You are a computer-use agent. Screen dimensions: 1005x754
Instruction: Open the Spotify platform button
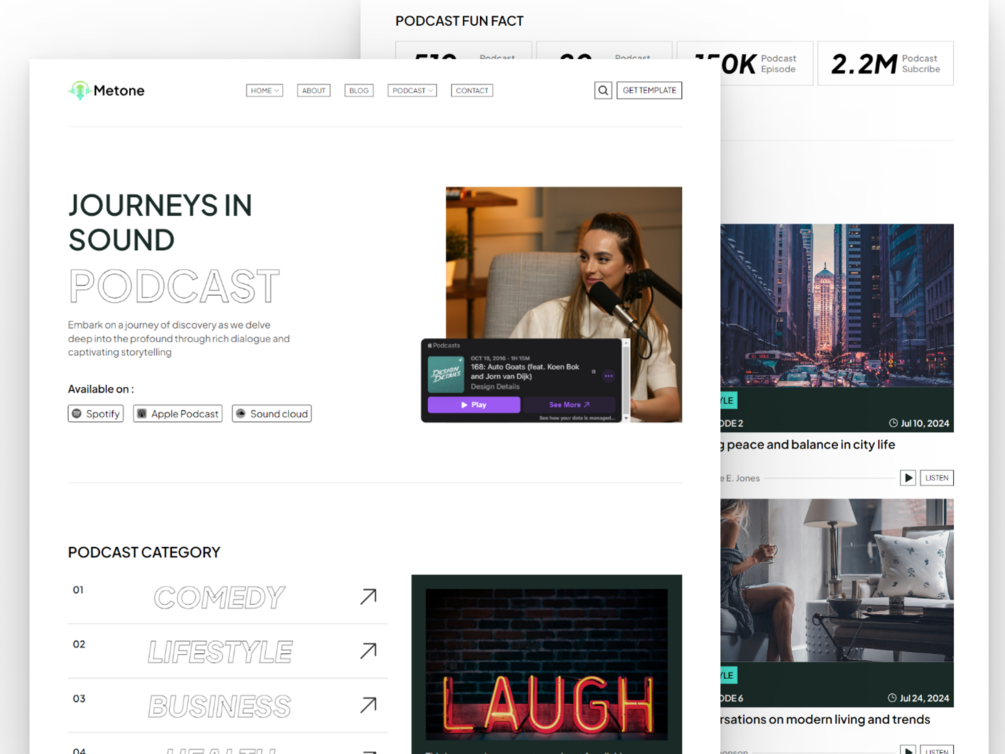pos(96,414)
